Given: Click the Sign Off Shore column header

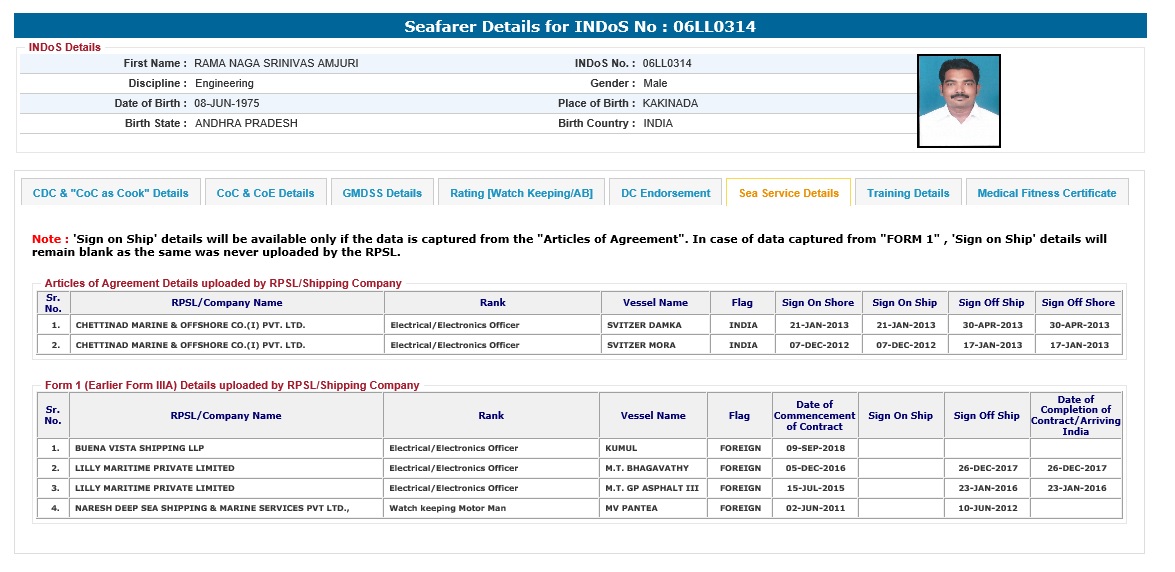Looking at the screenshot, I should pos(1079,303).
